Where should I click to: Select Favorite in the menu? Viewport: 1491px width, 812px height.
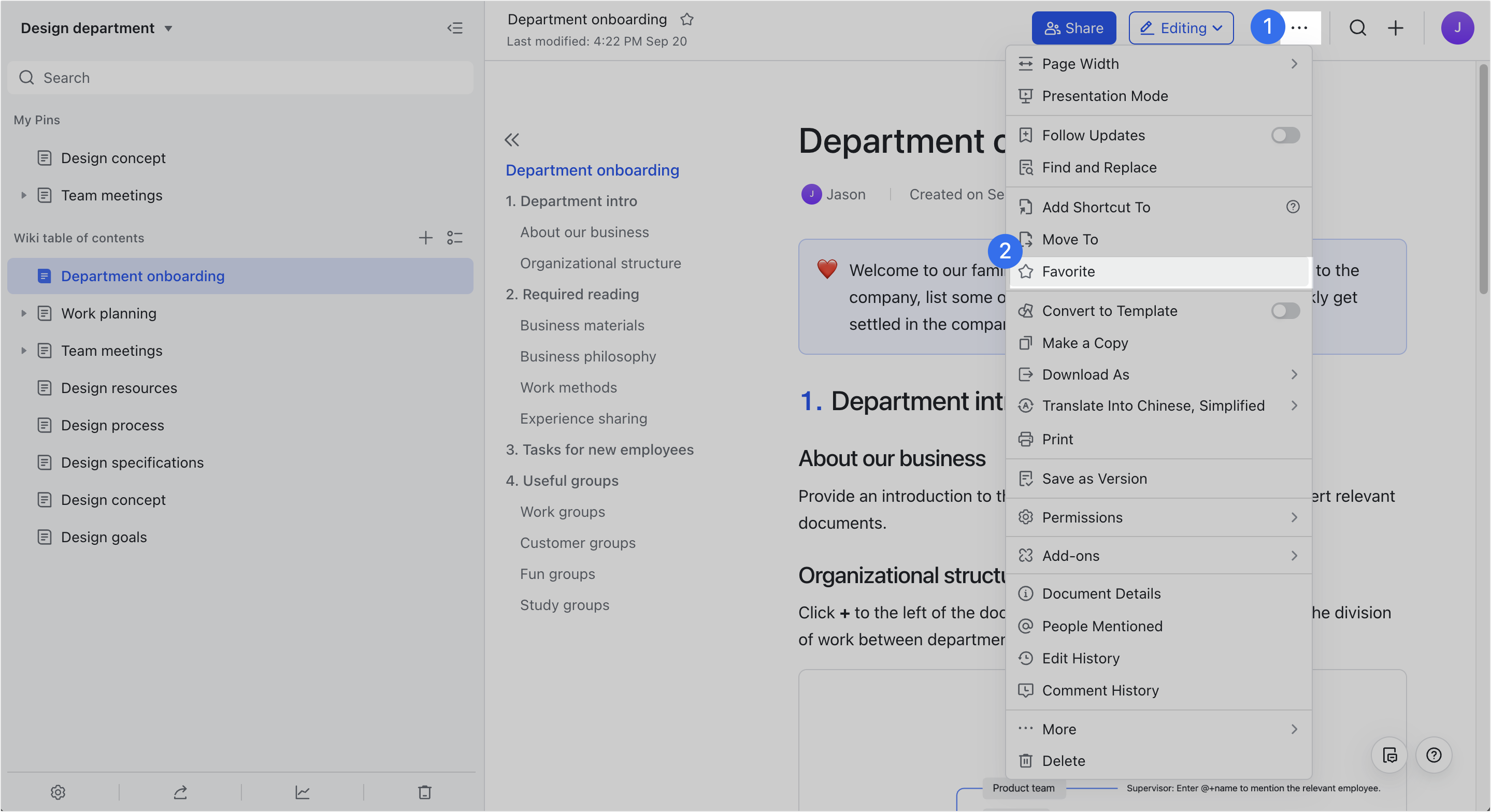tap(1068, 271)
